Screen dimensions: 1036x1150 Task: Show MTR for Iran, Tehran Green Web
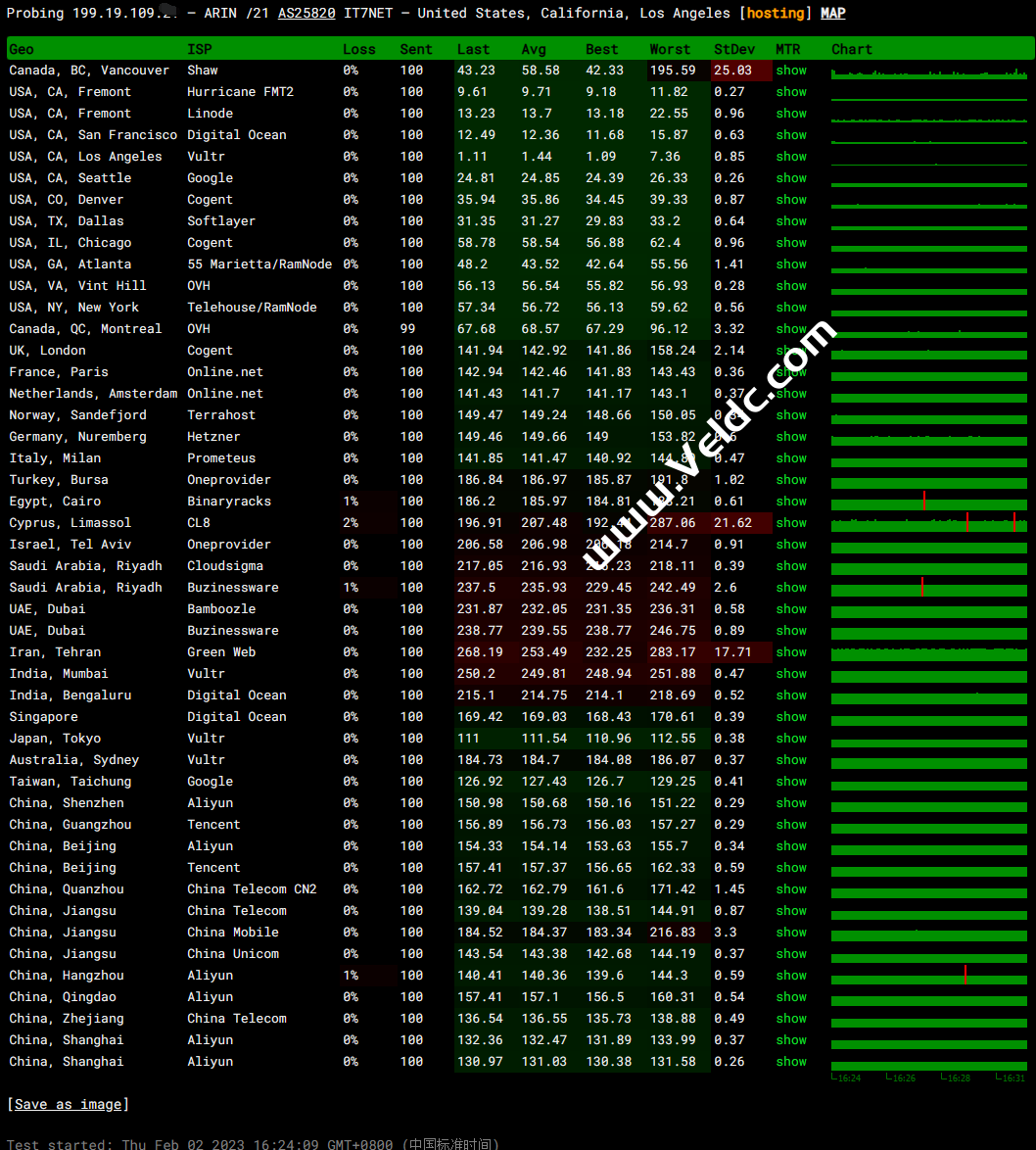click(791, 652)
